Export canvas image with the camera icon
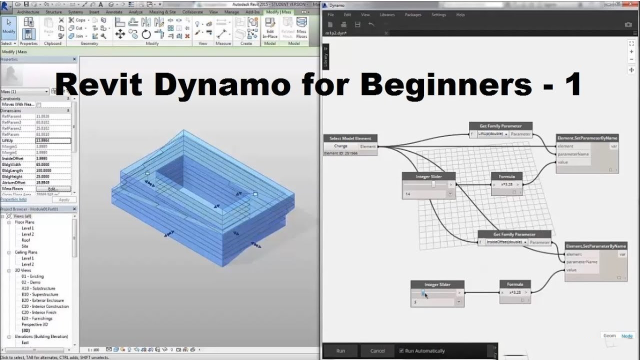 628,25
